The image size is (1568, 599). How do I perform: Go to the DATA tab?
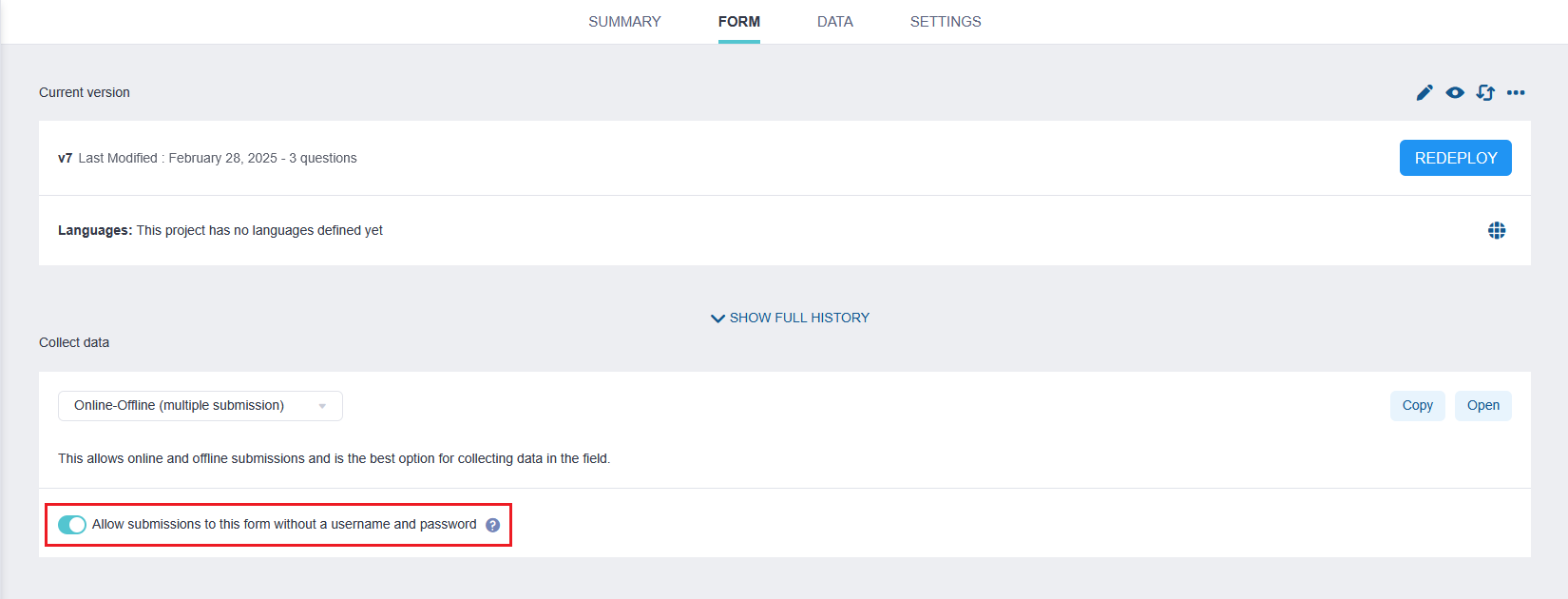tap(834, 22)
